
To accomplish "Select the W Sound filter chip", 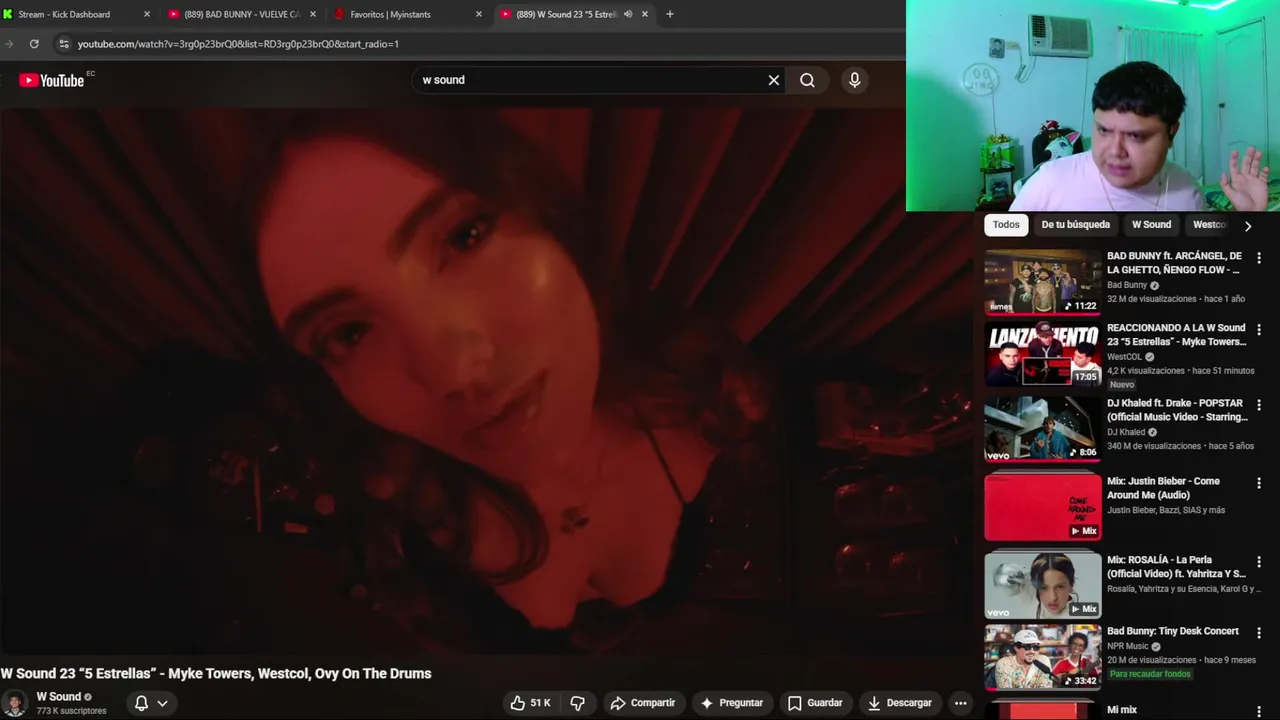I will click(1151, 225).
